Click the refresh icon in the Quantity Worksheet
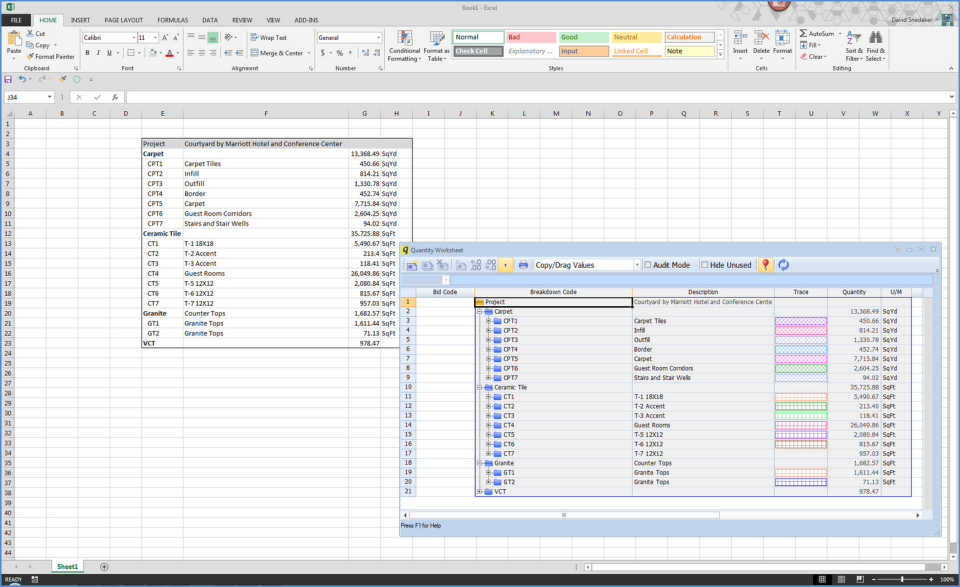Image resolution: width=960 pixels, height=587 pixels. tap(782, 264)
